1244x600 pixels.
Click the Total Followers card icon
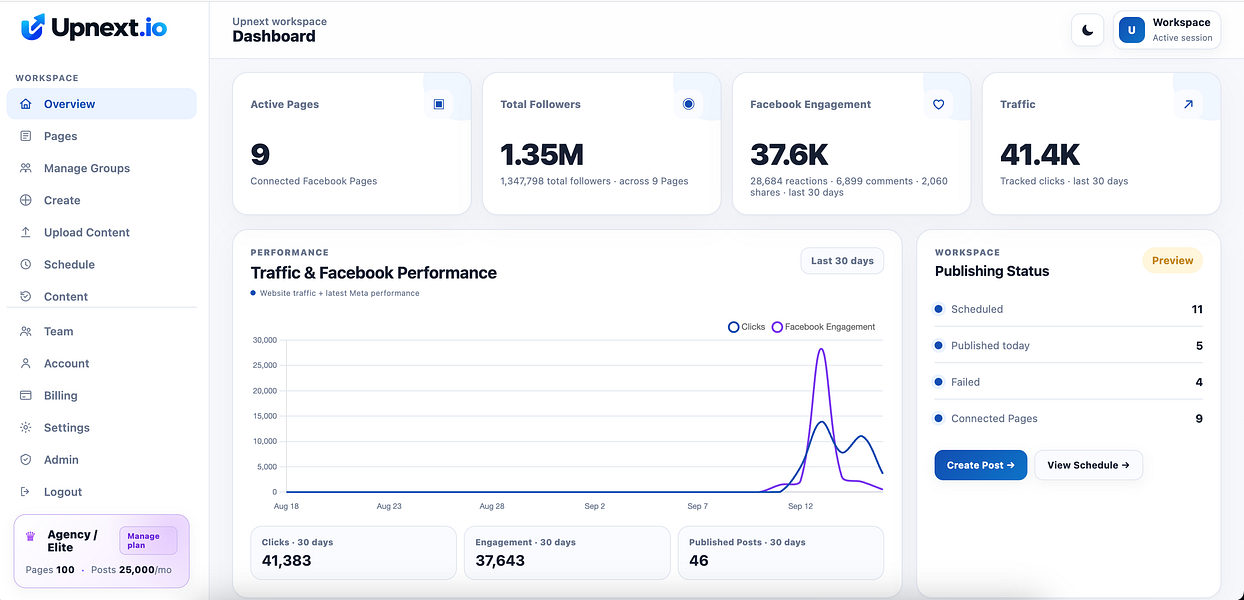pyautogui.click(x=688, y=104)
